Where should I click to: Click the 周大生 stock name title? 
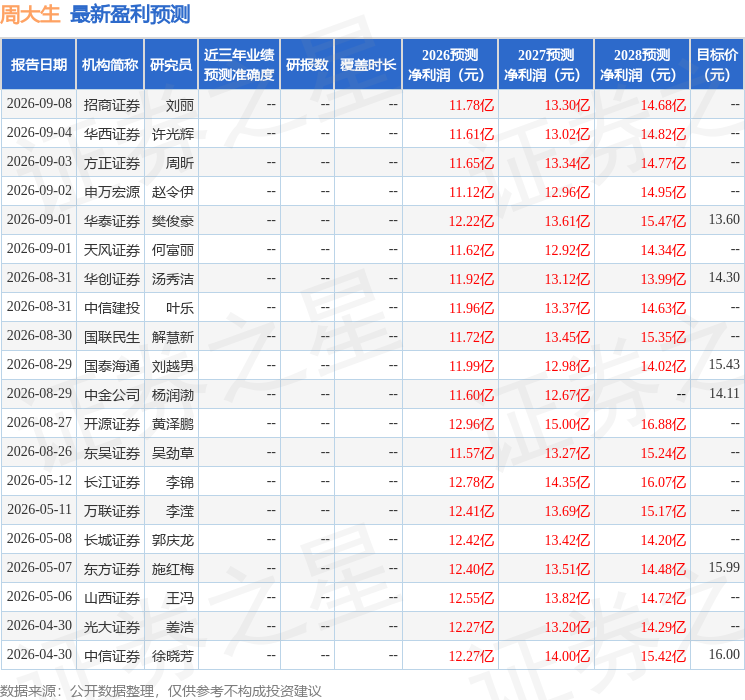click(30, 14)
